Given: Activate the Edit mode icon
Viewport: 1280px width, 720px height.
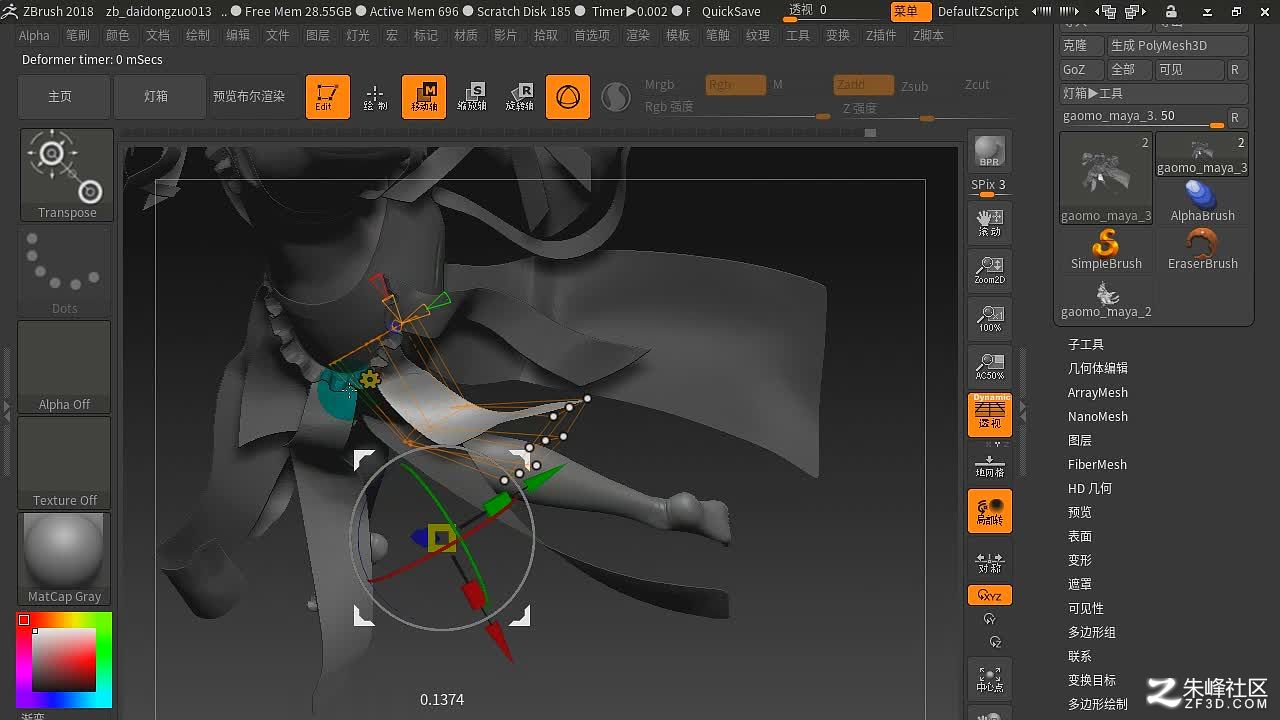Looking at the screenshot, I should 328,97.
